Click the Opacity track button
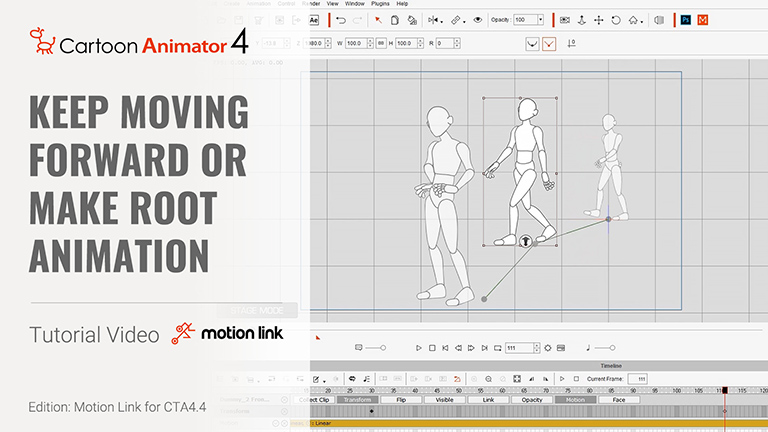Image resolution: width=768 pixels, height=432 pixels. click(x=531, y=400)
